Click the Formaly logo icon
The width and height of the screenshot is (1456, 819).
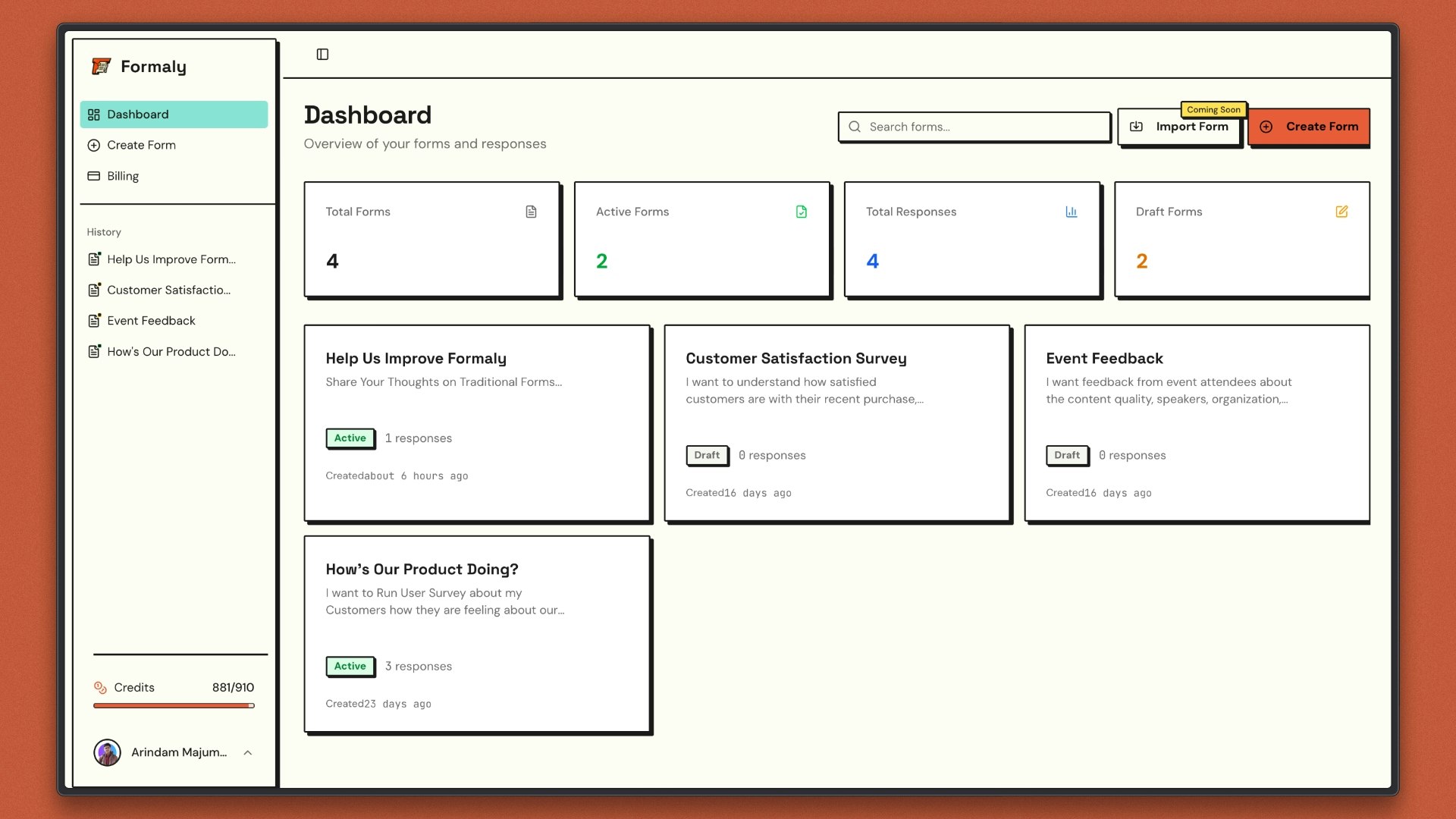point(101,67)
